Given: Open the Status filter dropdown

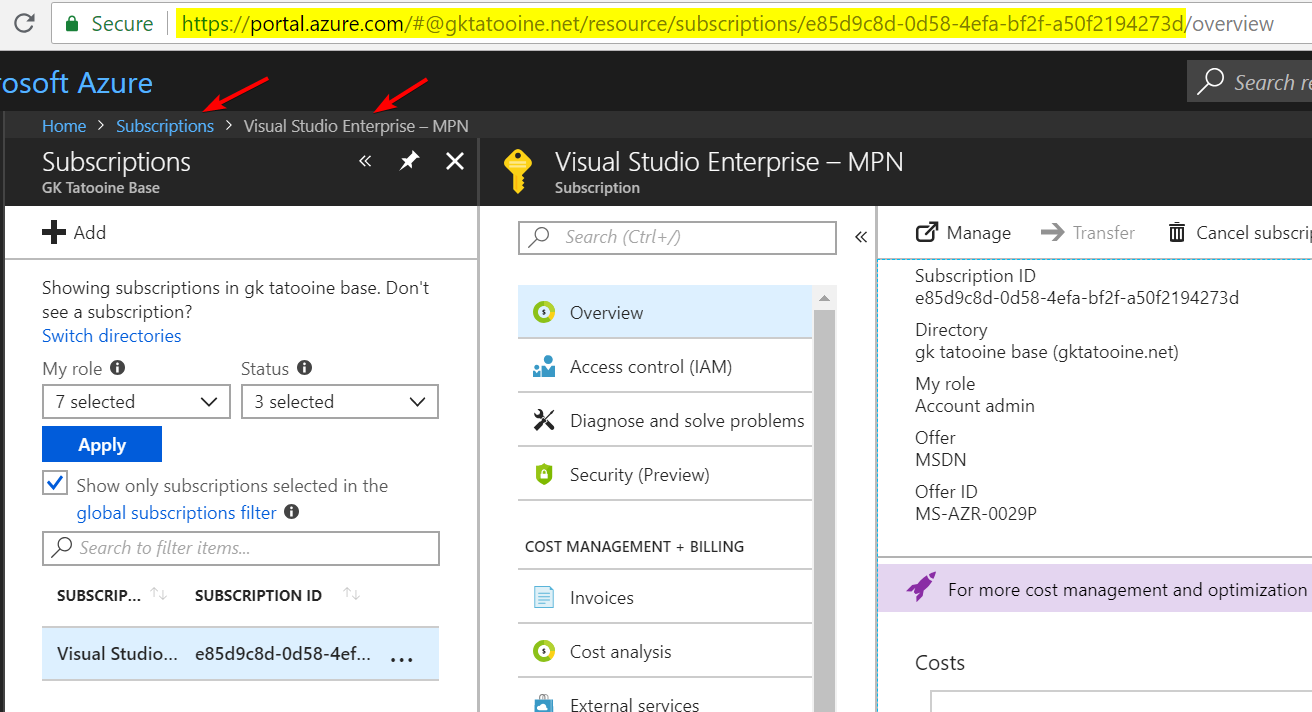Looking at the screenshot, I should point(339,401).
